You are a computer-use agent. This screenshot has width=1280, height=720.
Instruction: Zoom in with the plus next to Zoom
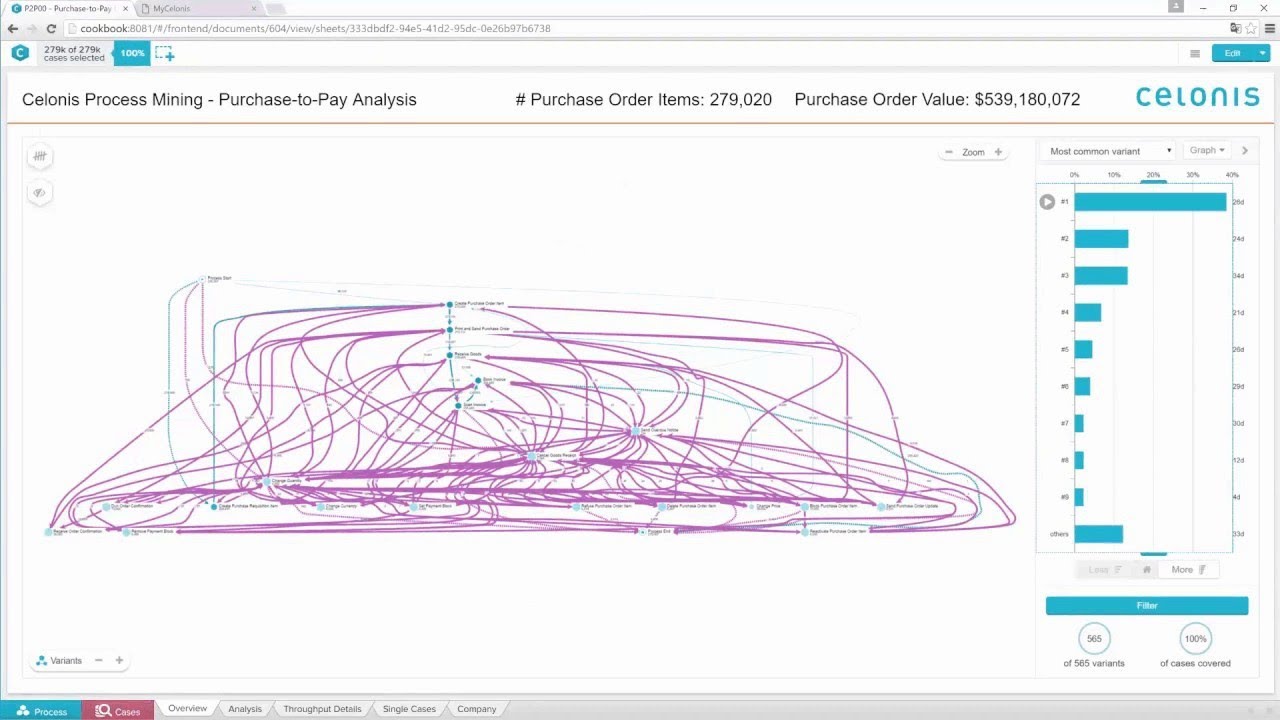tap(998, 152)
